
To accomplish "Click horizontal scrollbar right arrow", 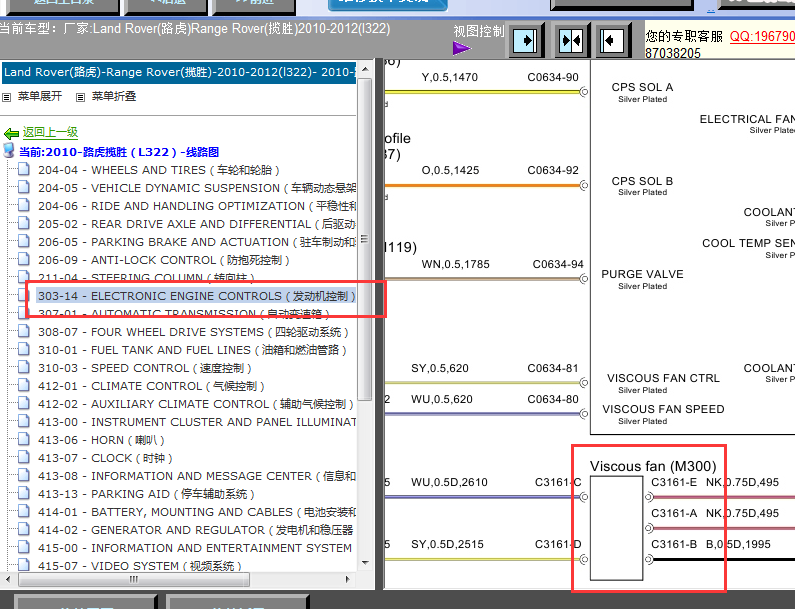I will coord(347,579).
